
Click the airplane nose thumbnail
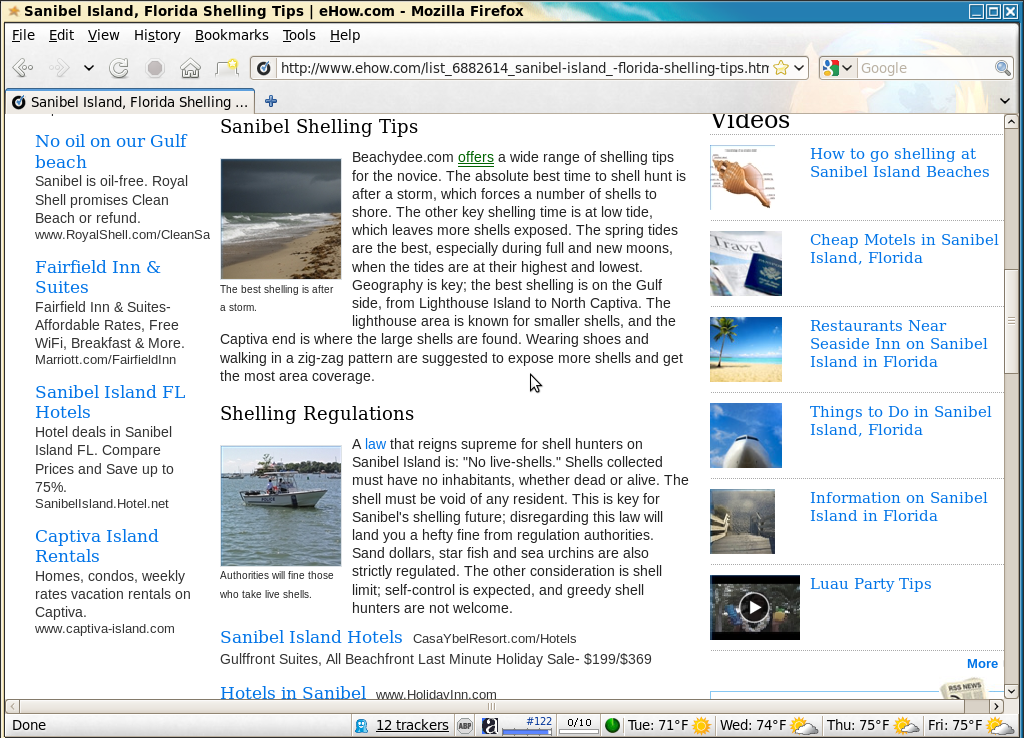(x=746, y=436)
